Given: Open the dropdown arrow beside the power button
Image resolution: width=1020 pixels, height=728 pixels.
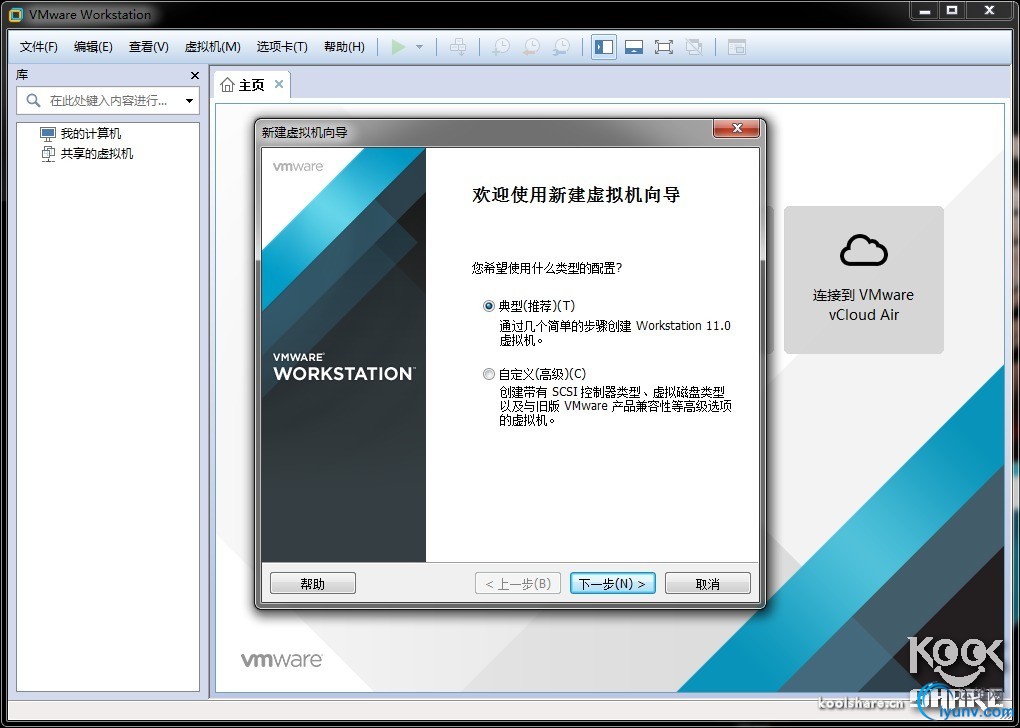Looking at the screenshot, I should coord(419,47).
